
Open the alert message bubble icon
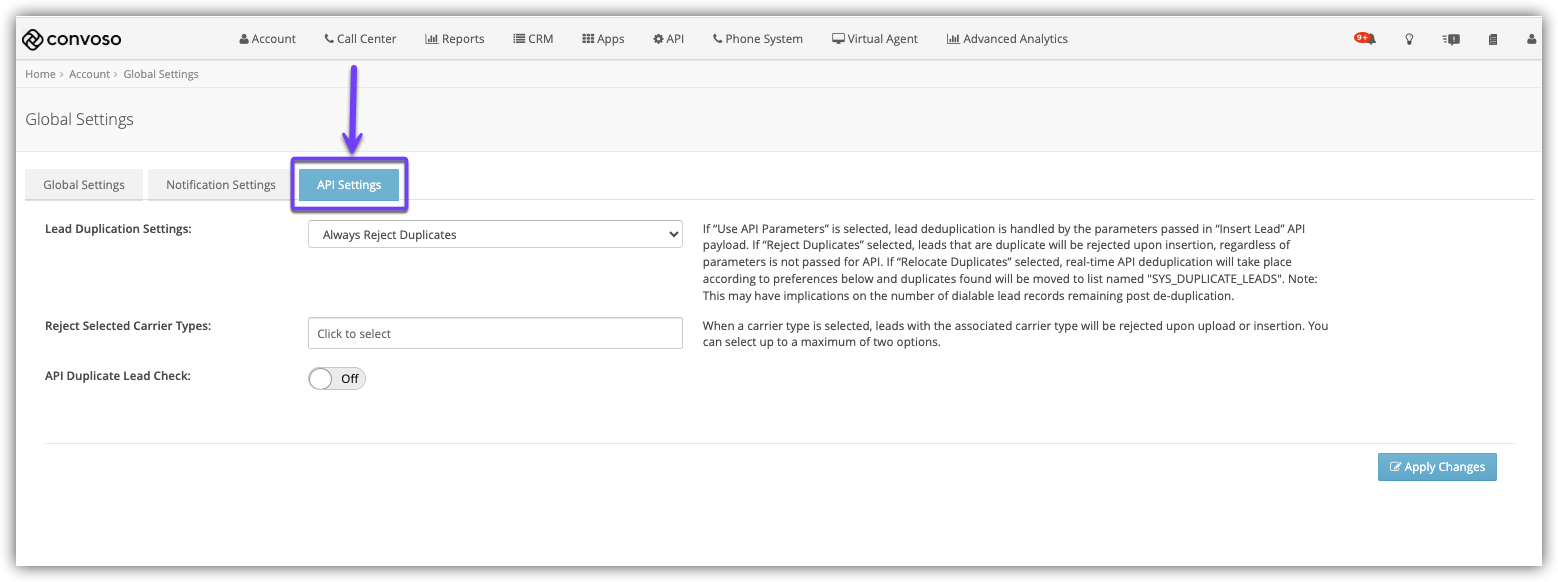click(x=1451, y=39)
